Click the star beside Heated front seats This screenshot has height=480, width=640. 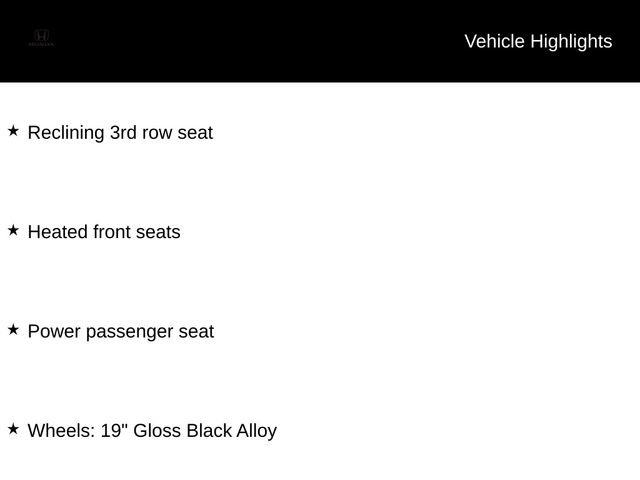[x=13, y=230]
